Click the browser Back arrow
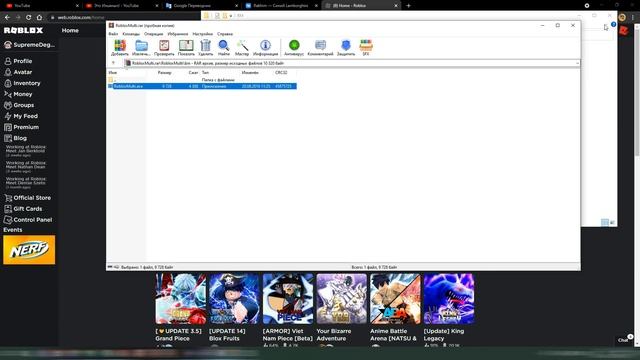The height and width of the screenshot is (360, 640). pos(7,17)
